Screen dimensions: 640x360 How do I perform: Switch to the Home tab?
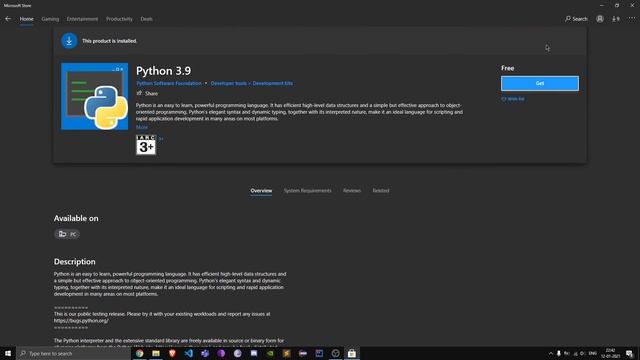(x=27, y=19)
